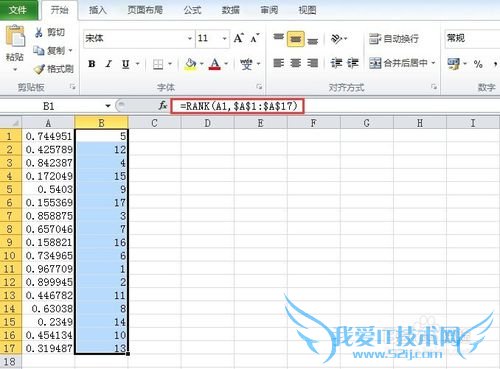The width and height of the screenshot is (500, 369).
Task: Switch to the 公式 formulas tab
Action: click(193, 10)
